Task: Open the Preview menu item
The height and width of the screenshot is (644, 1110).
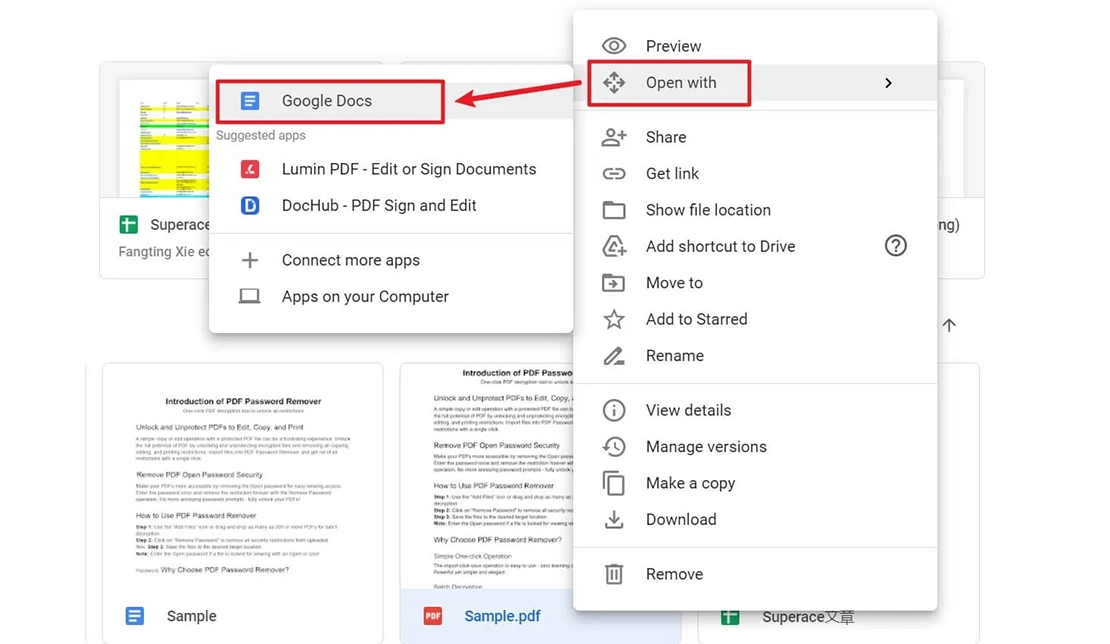Action: click(672, 46)
